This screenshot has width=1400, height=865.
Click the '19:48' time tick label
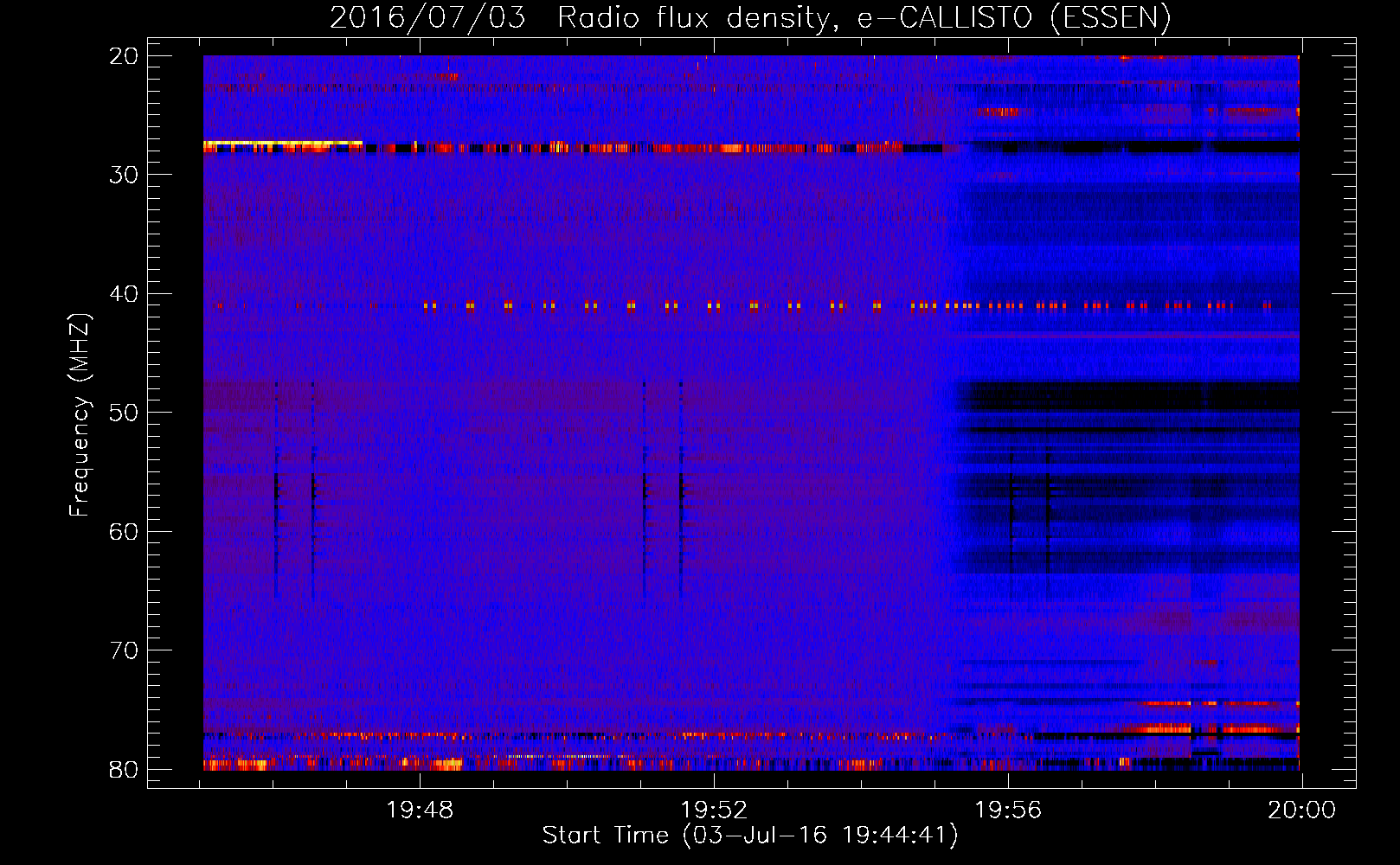420,811
